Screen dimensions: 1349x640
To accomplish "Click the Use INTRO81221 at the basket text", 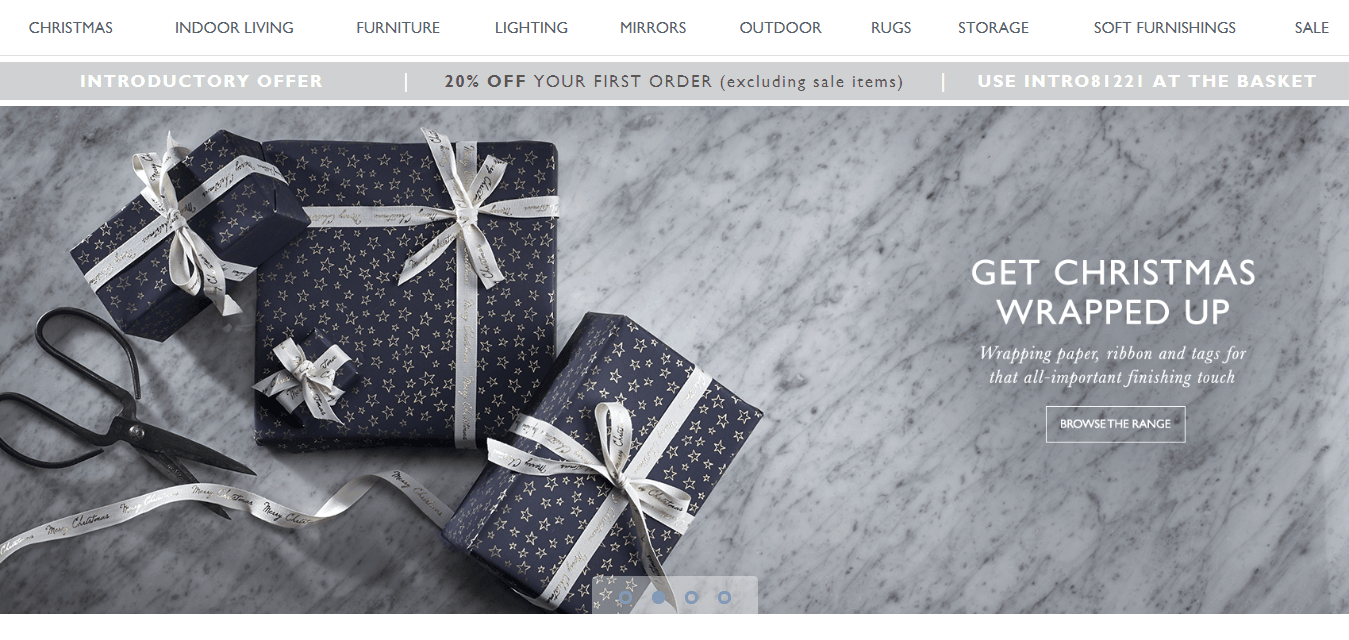I will [1147, 81].
